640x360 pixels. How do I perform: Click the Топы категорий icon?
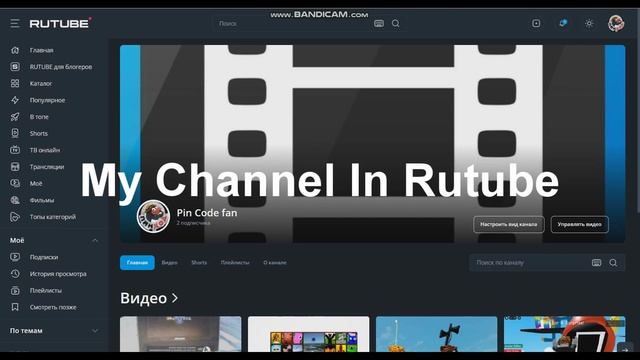coord(15,217)
